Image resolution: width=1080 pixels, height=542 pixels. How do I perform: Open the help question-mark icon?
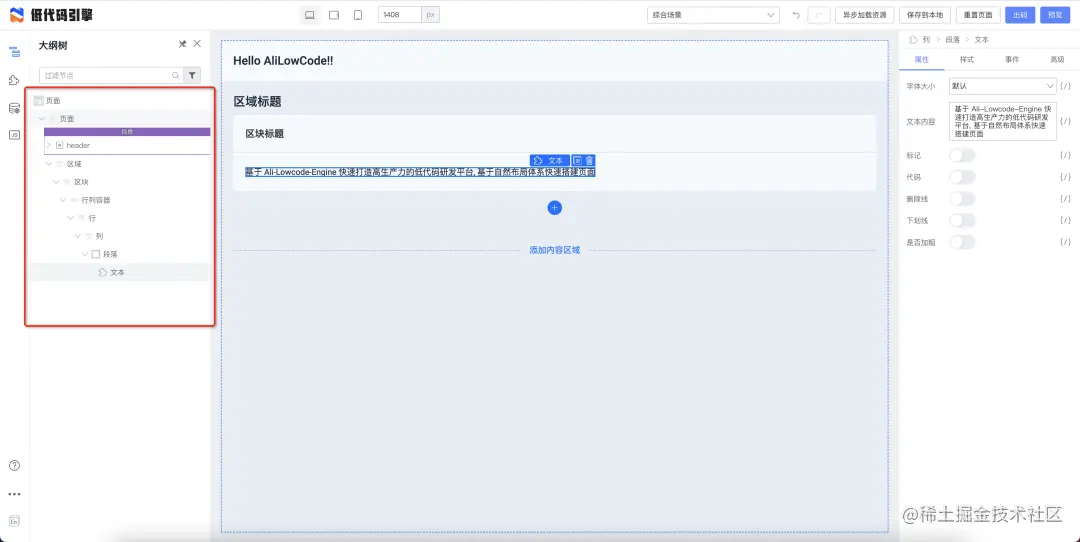pos(14,466)
